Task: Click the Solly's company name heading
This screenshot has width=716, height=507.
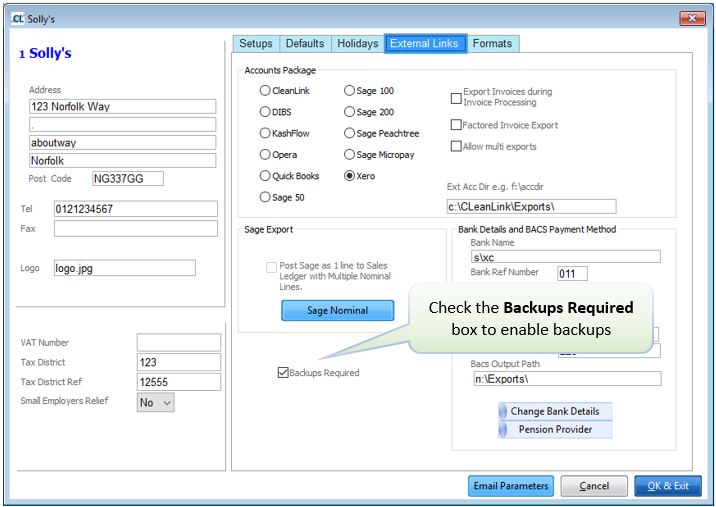Action: pyautogui.click(x=50, y=53)
